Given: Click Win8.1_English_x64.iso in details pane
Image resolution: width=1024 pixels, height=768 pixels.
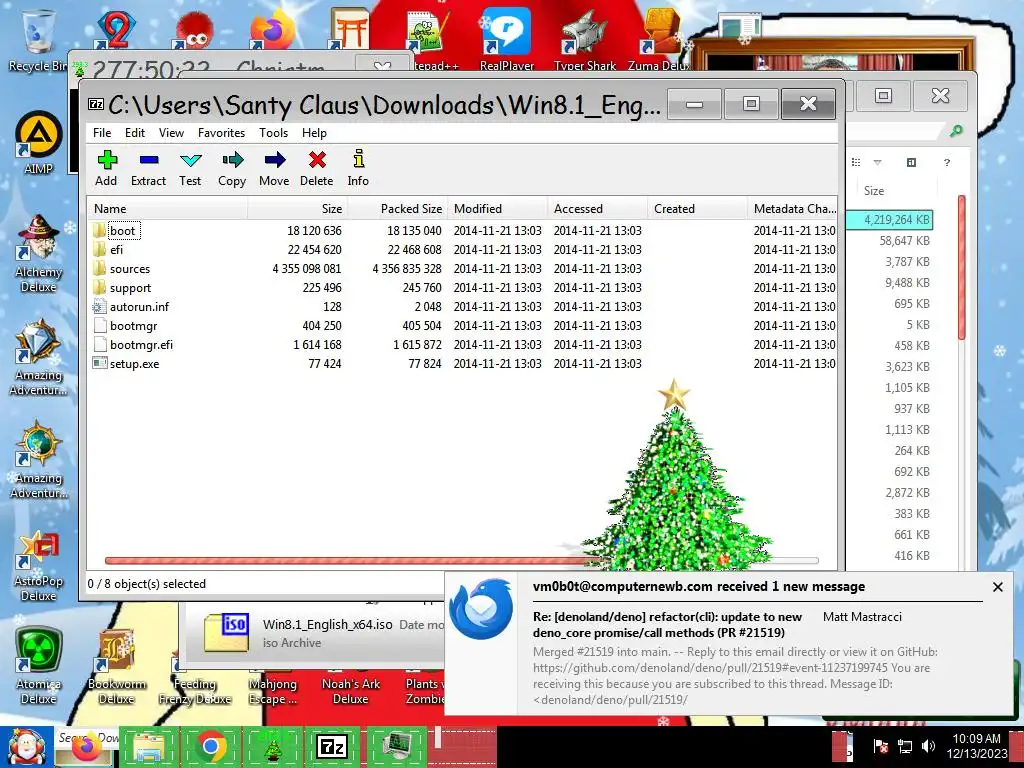Looking at the screenshot, I should [328, 624].
